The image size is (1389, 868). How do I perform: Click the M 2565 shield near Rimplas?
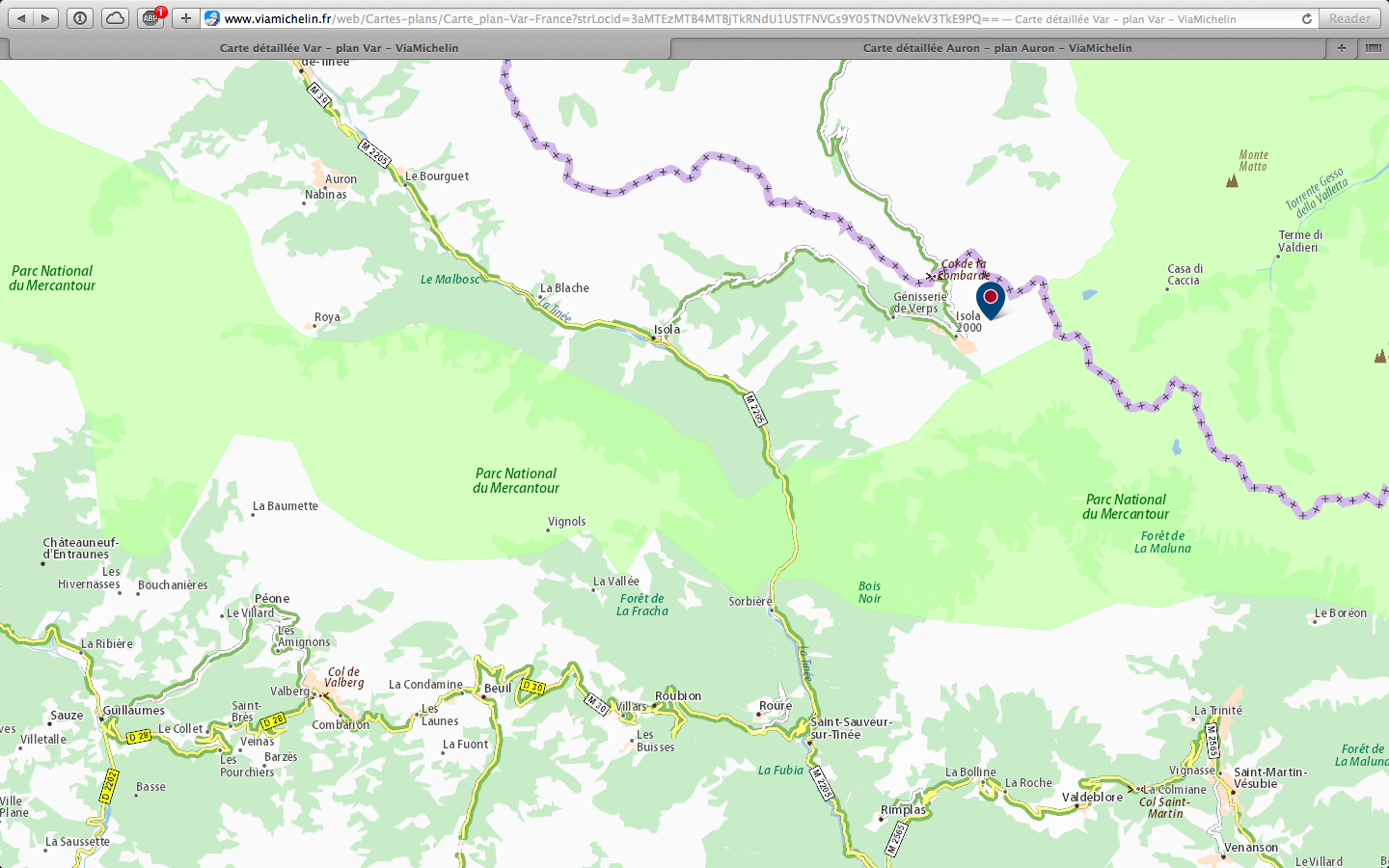896,838
